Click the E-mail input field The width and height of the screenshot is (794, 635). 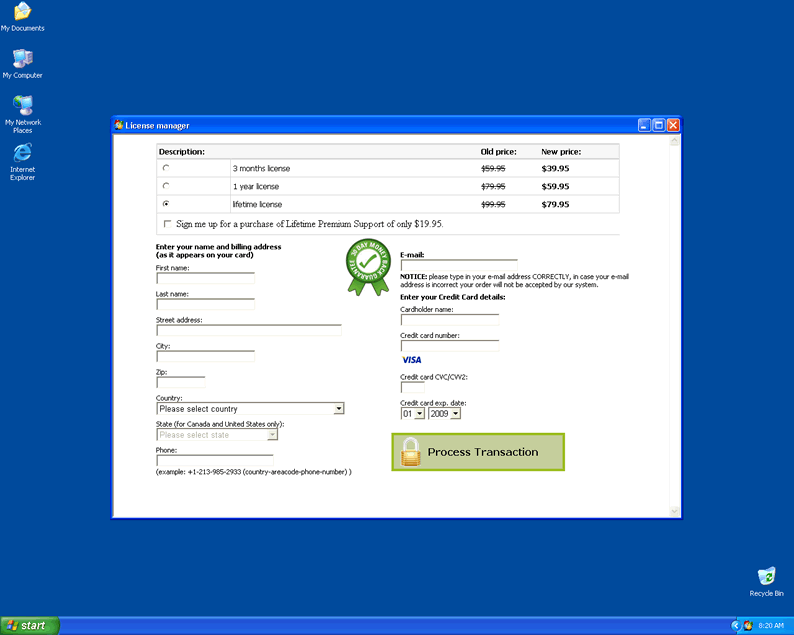coord(459,265)
